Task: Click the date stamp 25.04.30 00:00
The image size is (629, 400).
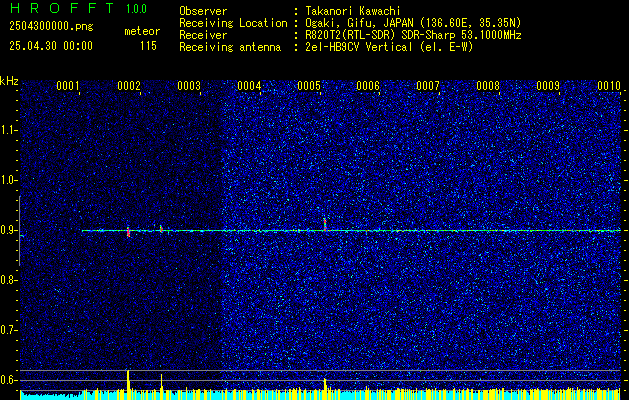Action: pos(51,46)
